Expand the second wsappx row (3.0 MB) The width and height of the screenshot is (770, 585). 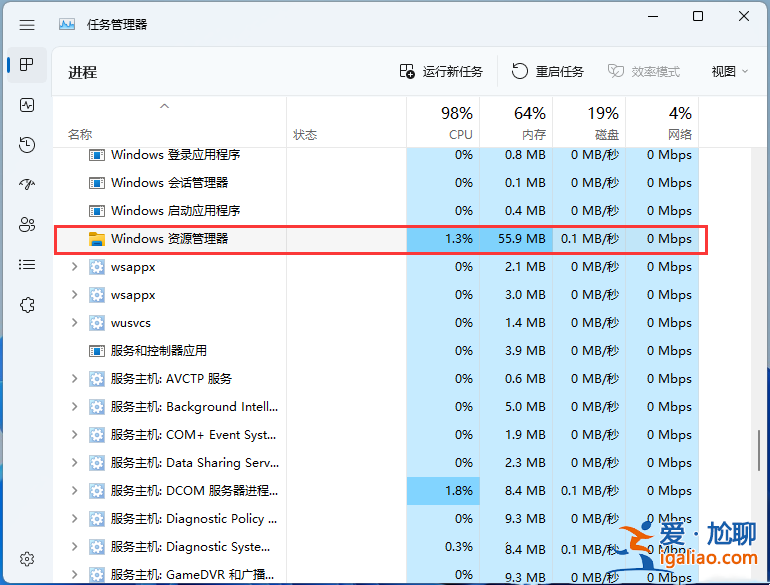click(75, 295)
